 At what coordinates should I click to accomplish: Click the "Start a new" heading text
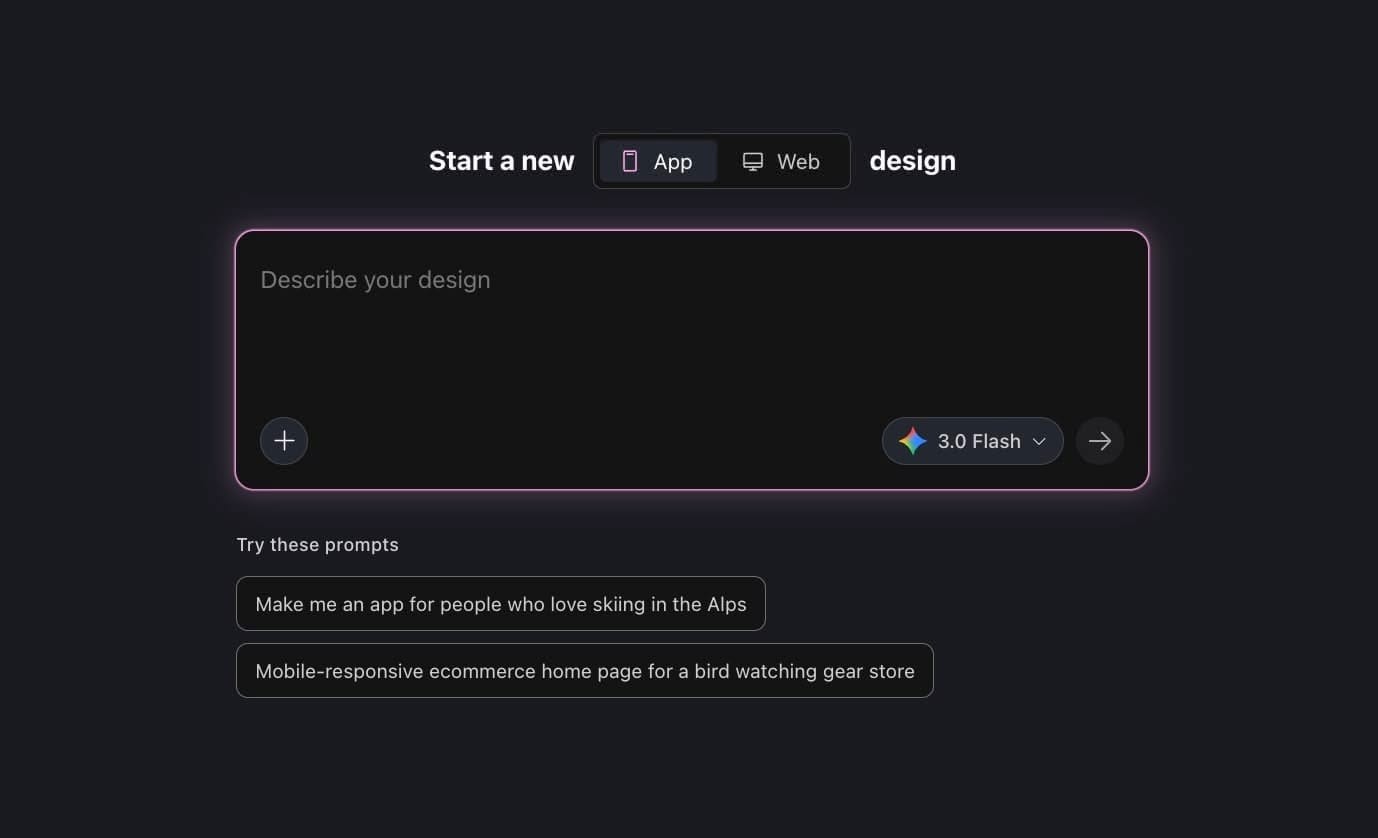coord(501,161)
